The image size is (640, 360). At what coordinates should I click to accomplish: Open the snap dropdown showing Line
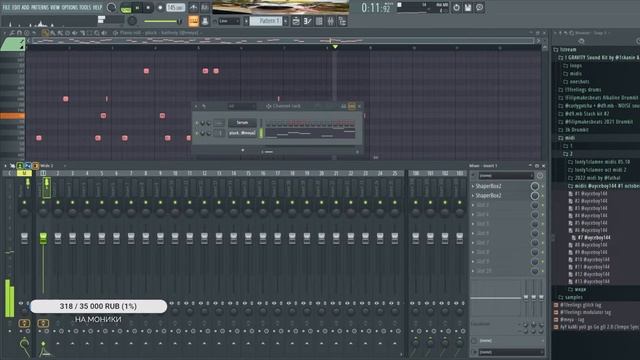229,21
